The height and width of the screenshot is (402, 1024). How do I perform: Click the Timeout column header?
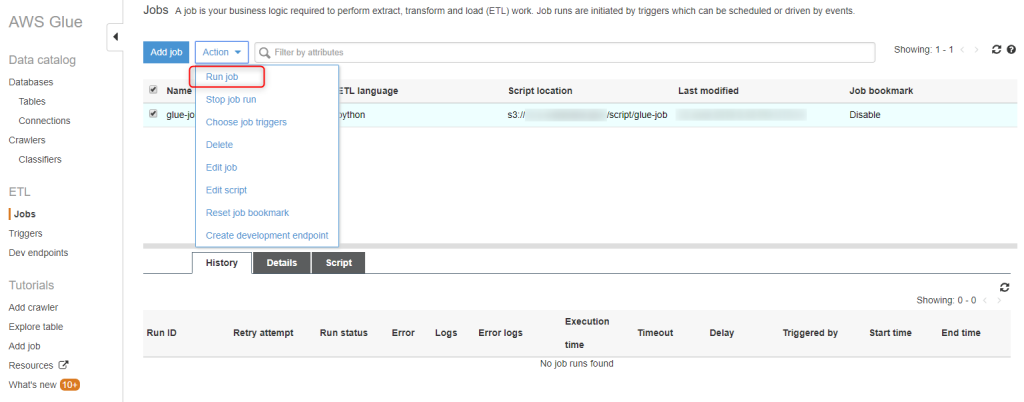(x=655, y=333)
